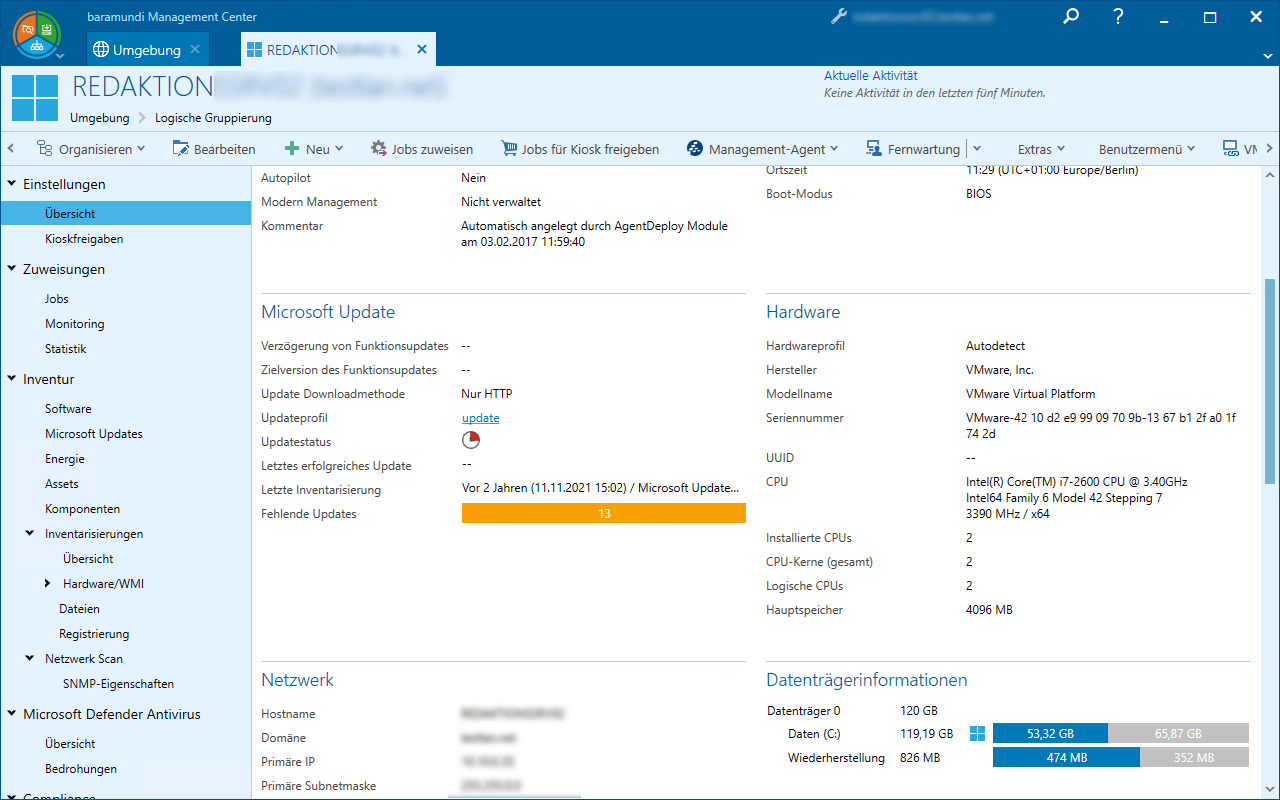This screenshot has height=800, width=1280.
Task: Close the REDAKTION tab
Action: coord(422,50)
